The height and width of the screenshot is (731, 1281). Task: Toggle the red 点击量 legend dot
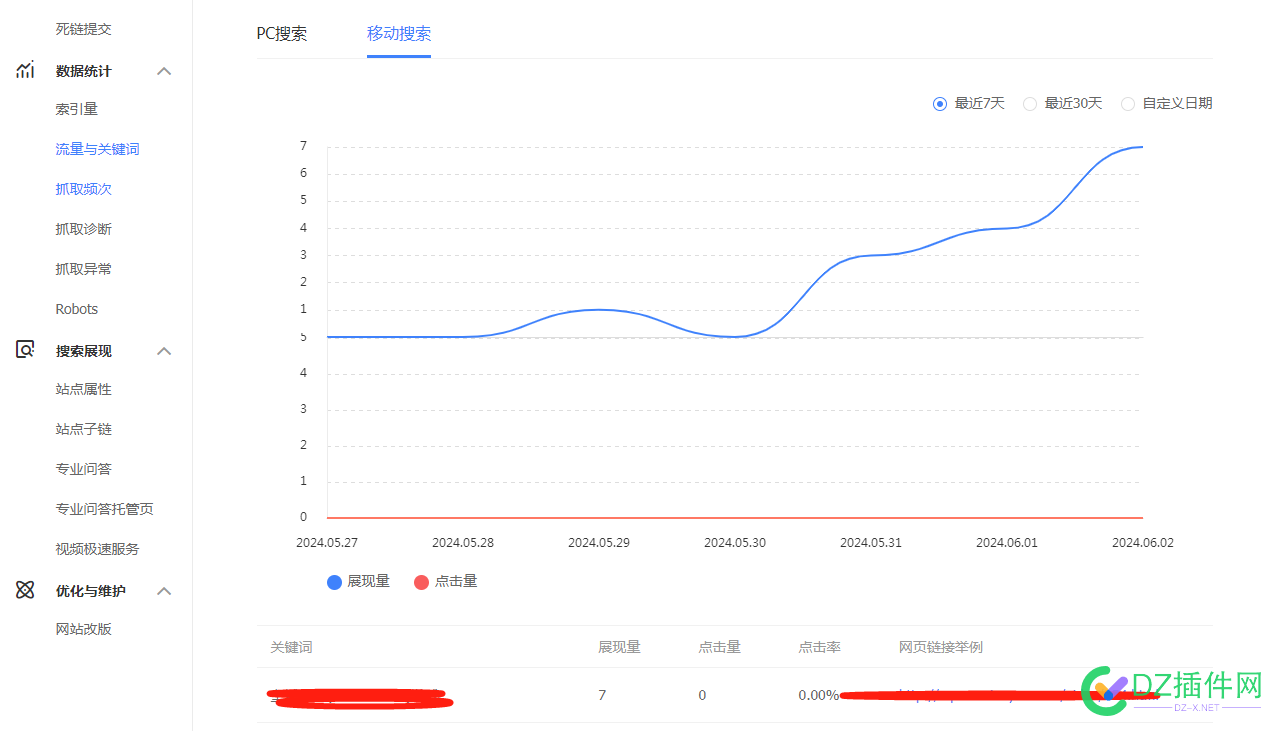(x=421, y=582)
